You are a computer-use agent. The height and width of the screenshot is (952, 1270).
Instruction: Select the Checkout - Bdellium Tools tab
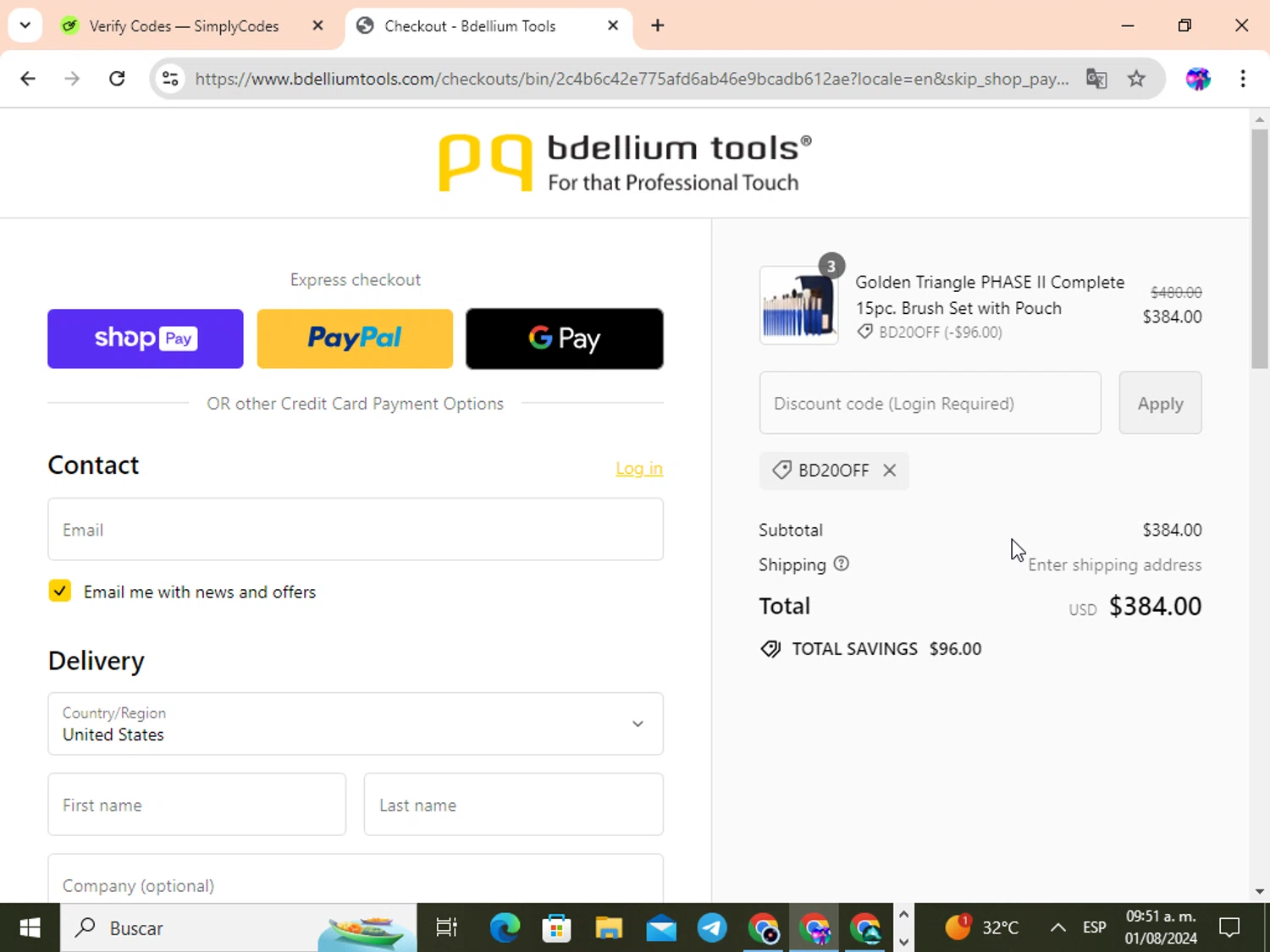[470, 26]
